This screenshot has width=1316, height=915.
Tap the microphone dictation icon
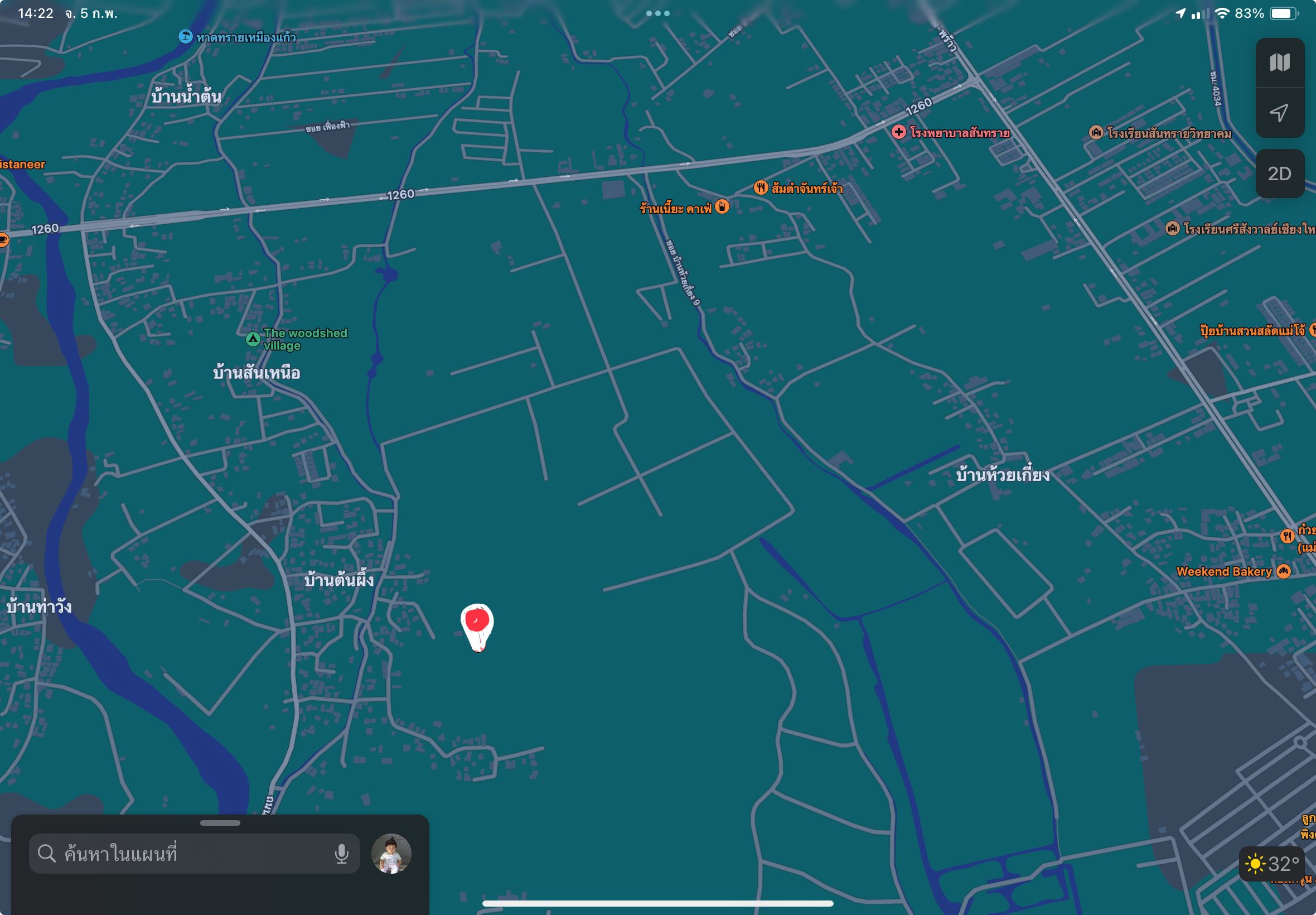(x=341, y=854)
